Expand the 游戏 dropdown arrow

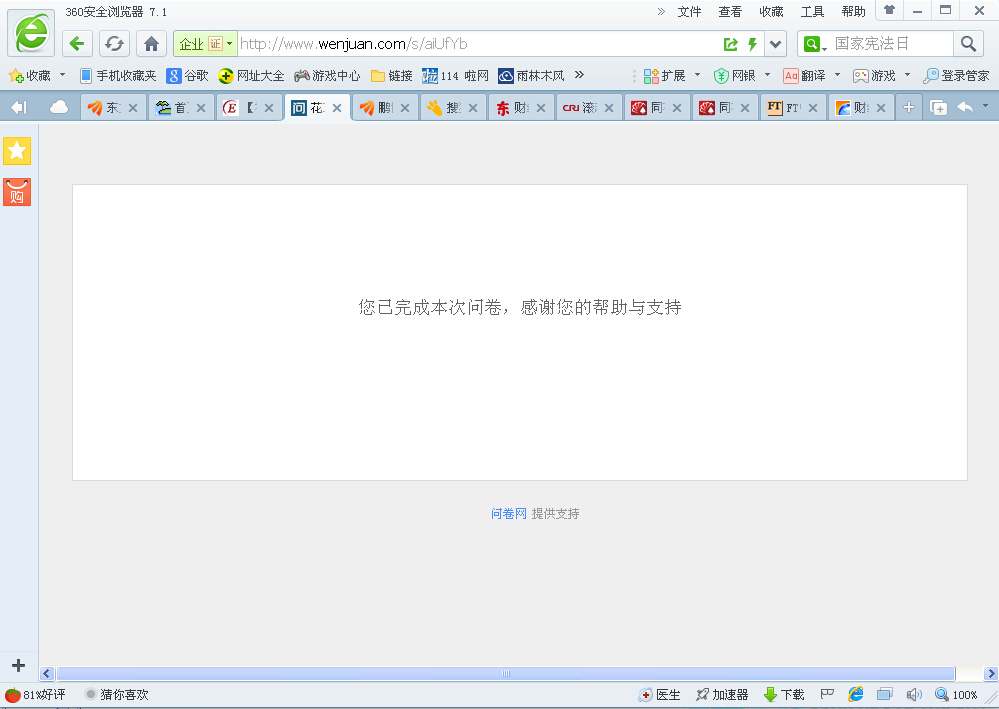[907, 75]
